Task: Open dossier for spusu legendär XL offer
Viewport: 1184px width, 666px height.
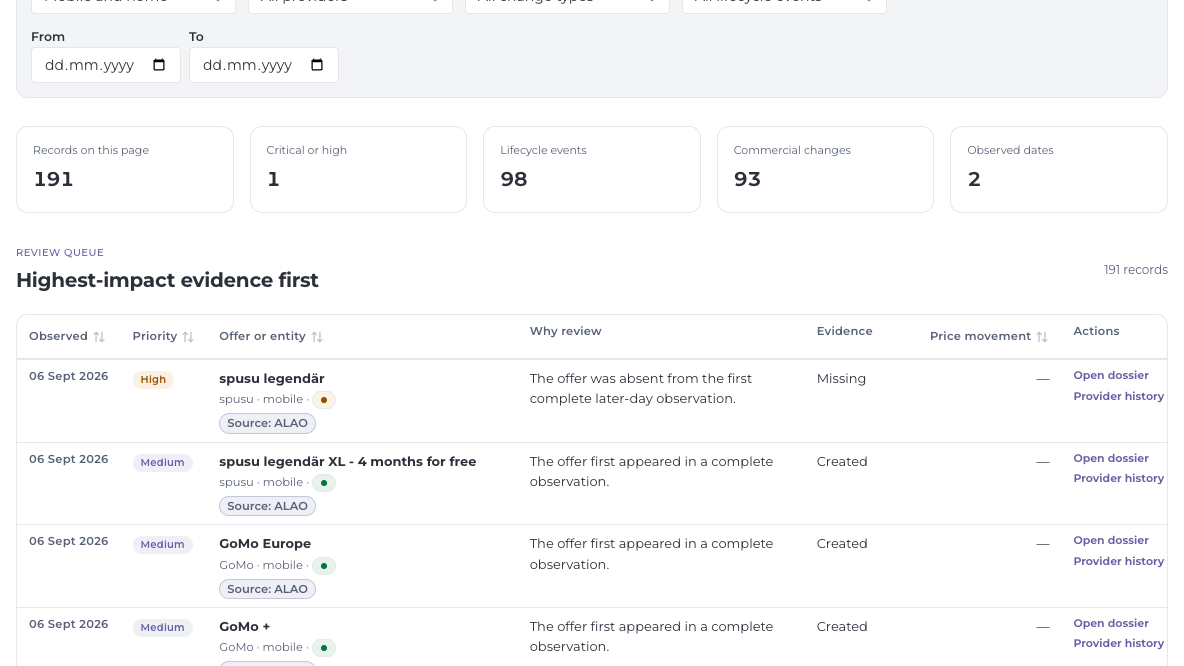Action: pyautogui.click(x=1111, y=458)
